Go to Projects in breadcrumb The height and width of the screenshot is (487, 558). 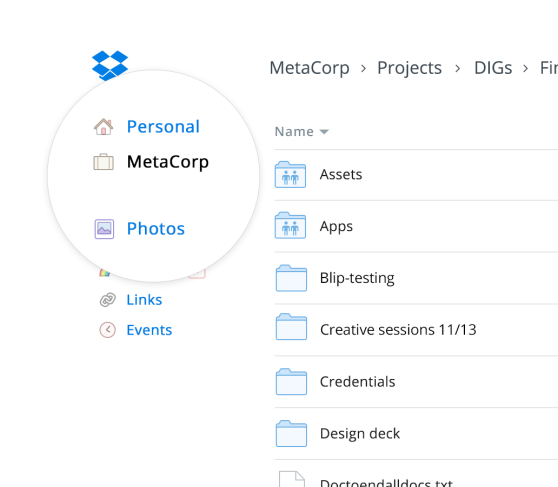click(410, 68)
